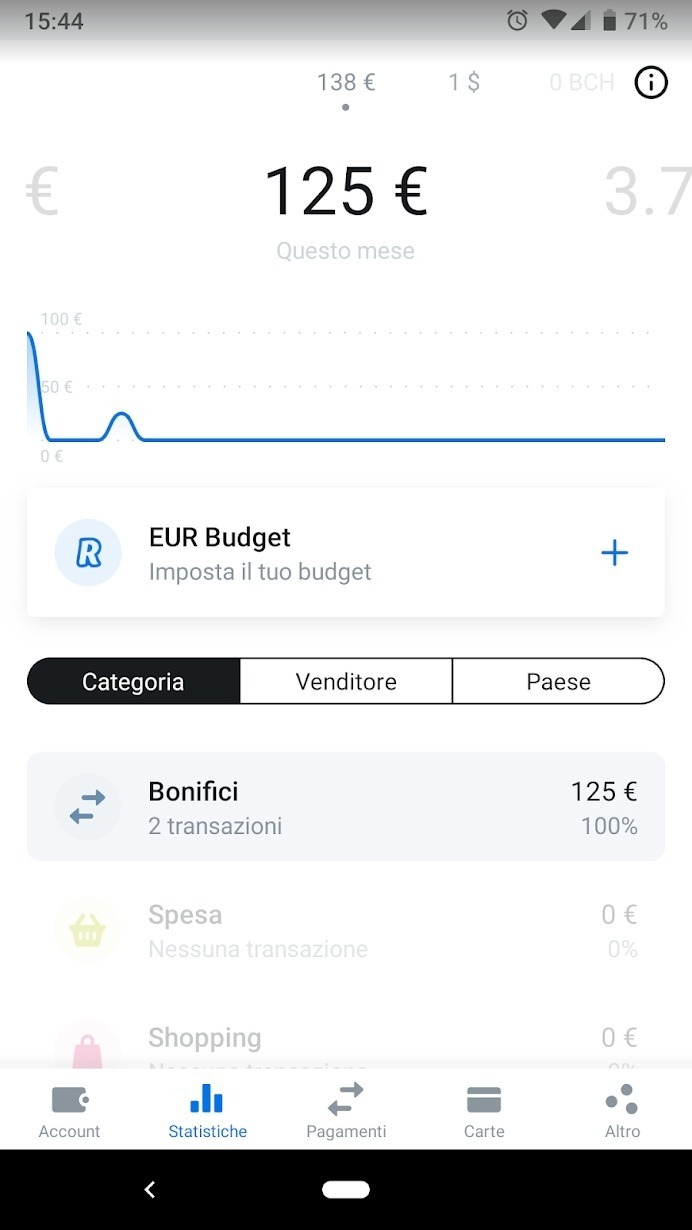Tap the Statistiche bar chart icon
The width and height of the screenshot is (692, 1230).
pyautogui.click(x=207, y=1100)
